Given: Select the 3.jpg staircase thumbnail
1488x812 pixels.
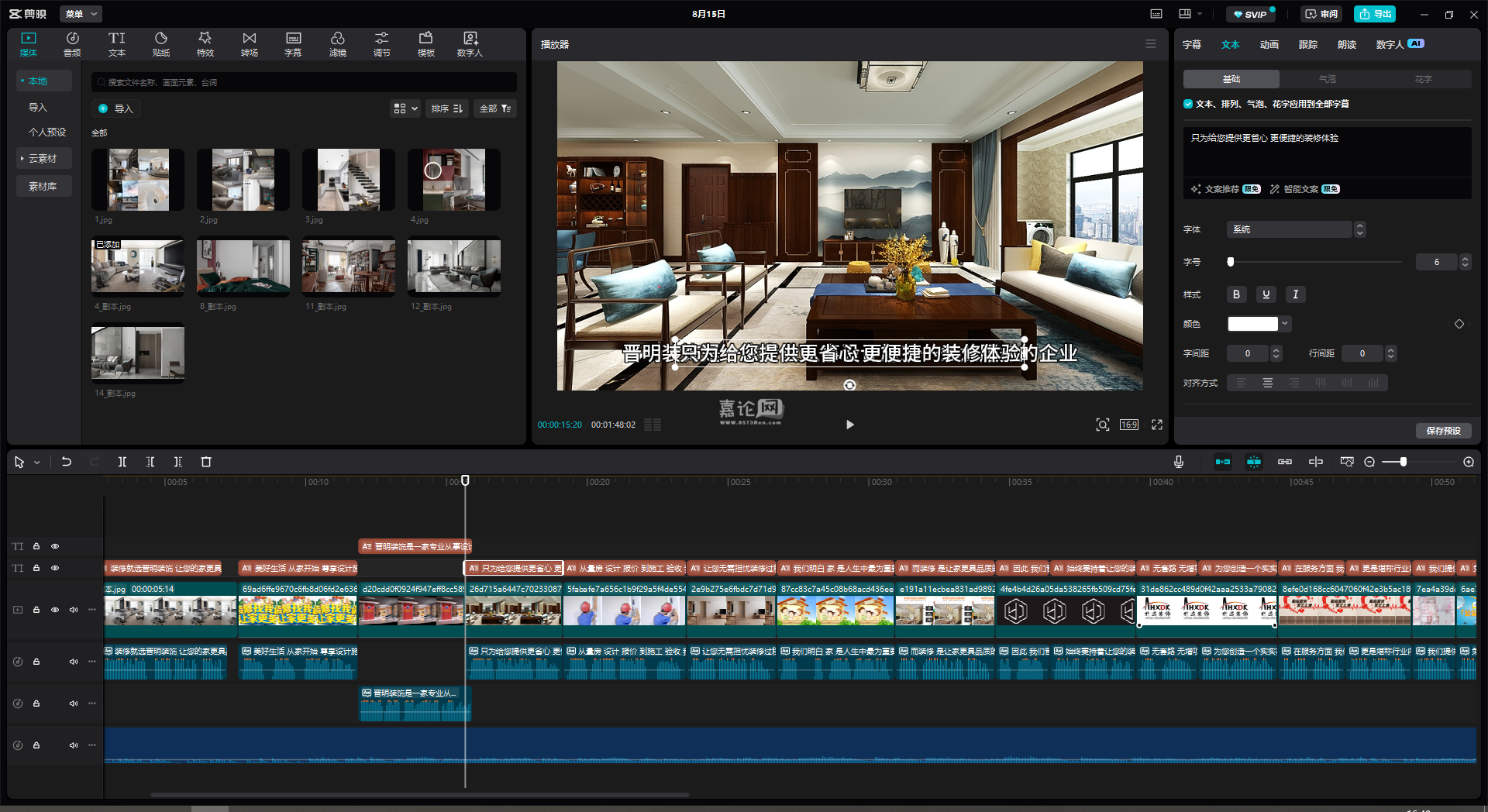Looking at the screenshot, I should click(349, 180).
